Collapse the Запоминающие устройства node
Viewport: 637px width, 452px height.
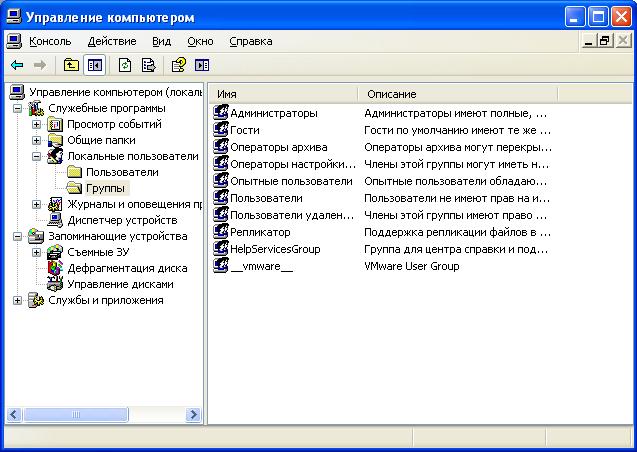pos(17,236)
